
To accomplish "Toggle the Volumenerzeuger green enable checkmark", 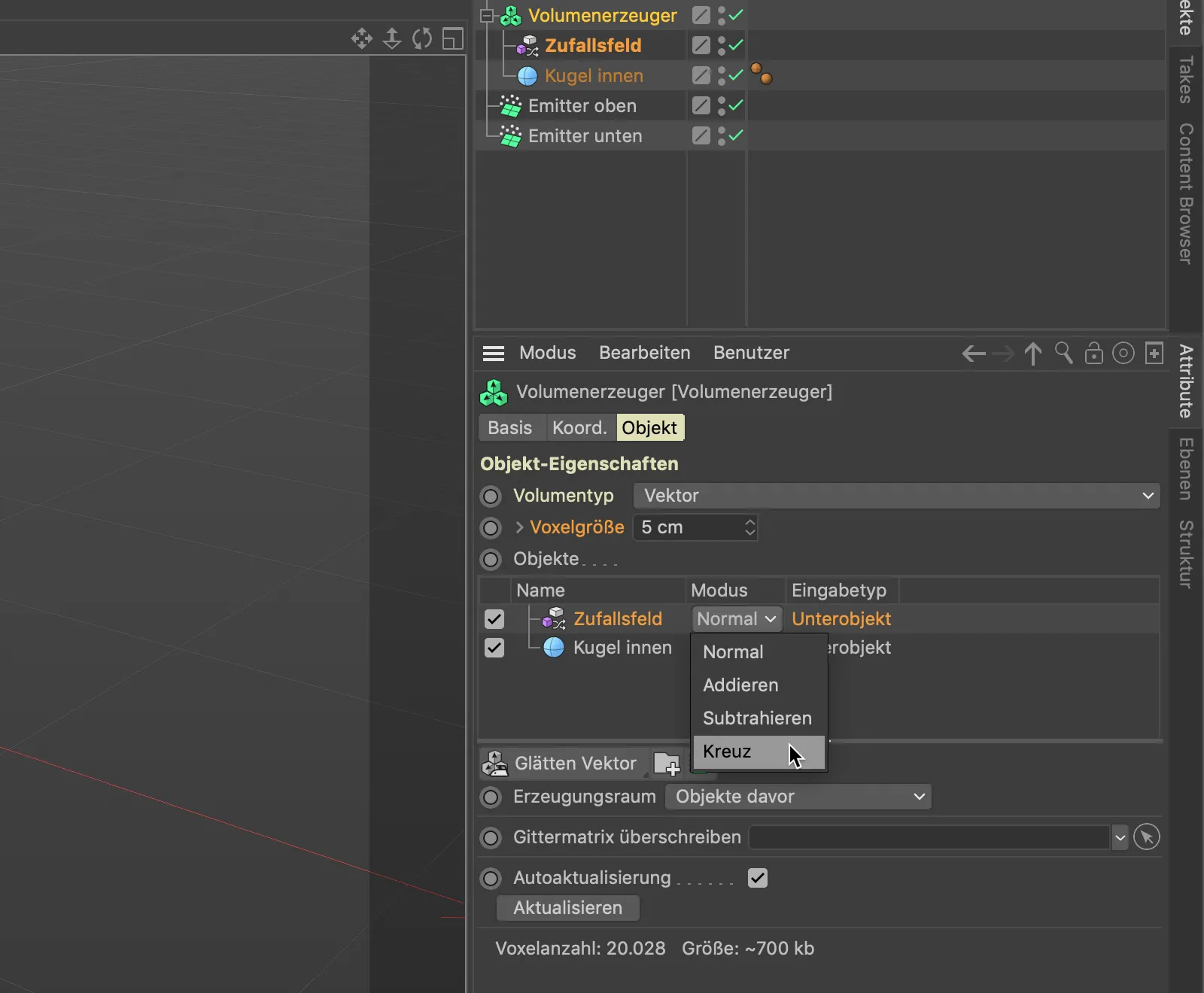I will 737,14.
